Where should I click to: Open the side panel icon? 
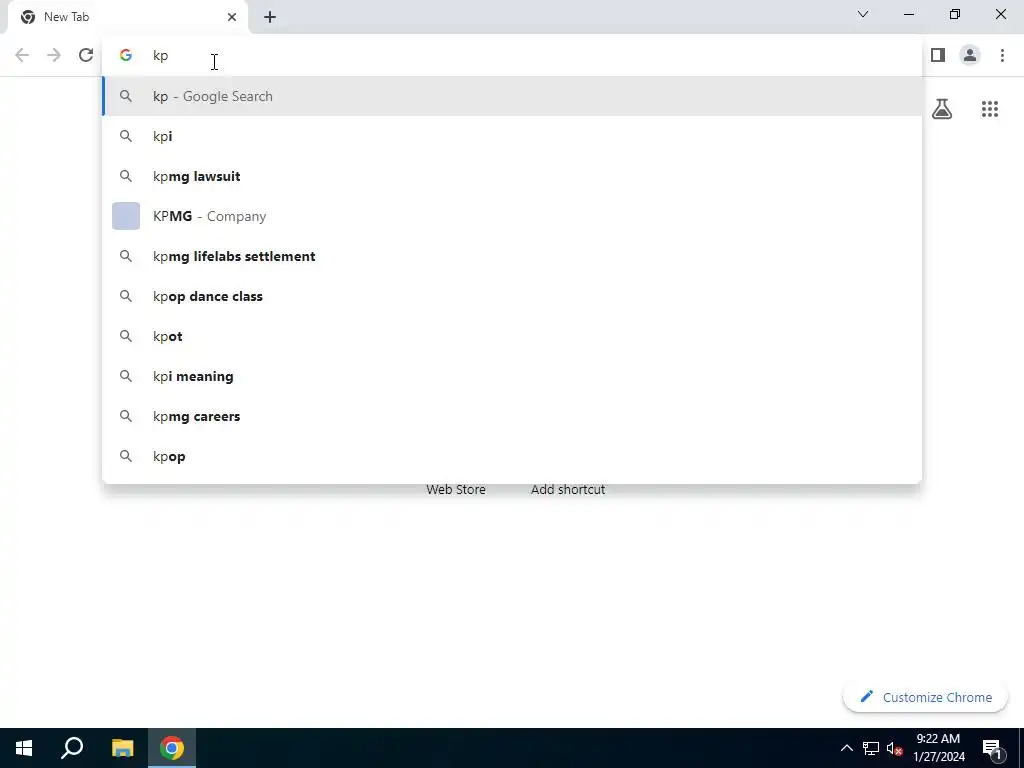point(938,56)
